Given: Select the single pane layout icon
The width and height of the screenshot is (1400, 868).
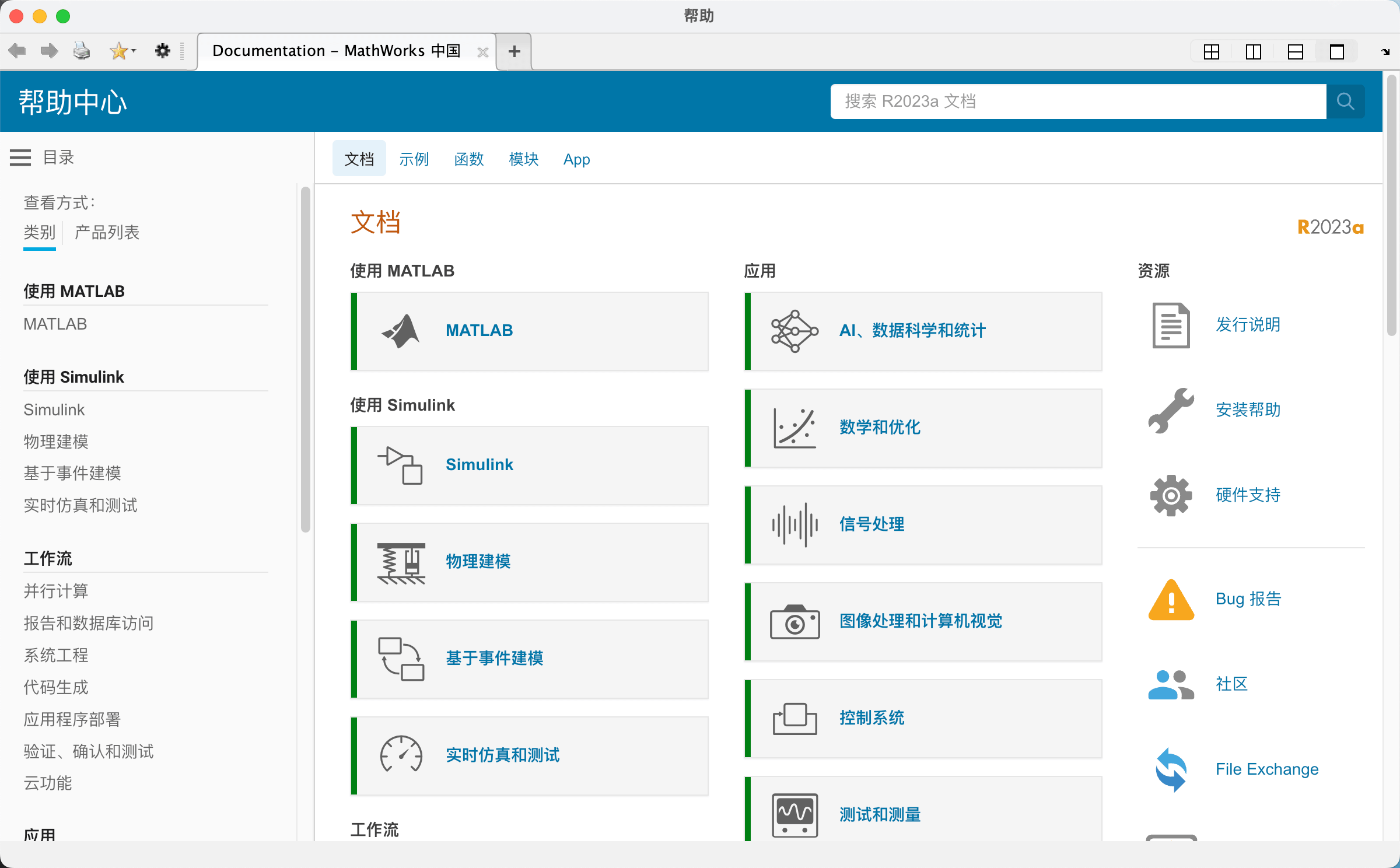Looking at the screenshot, I should tap(1337, 52).
